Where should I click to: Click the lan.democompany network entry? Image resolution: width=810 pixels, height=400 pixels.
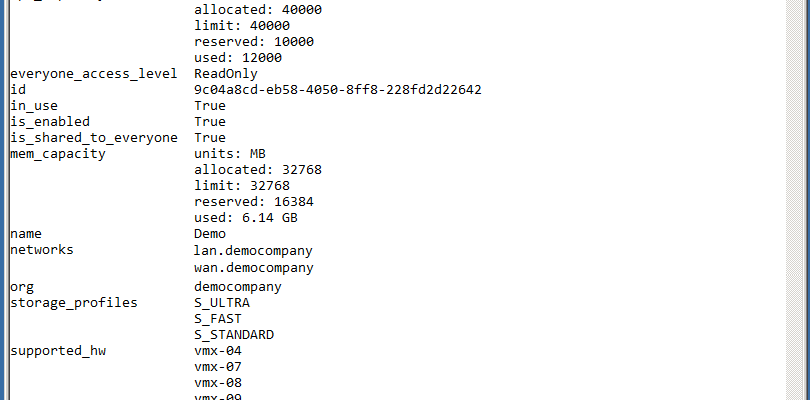pos(253,250)
